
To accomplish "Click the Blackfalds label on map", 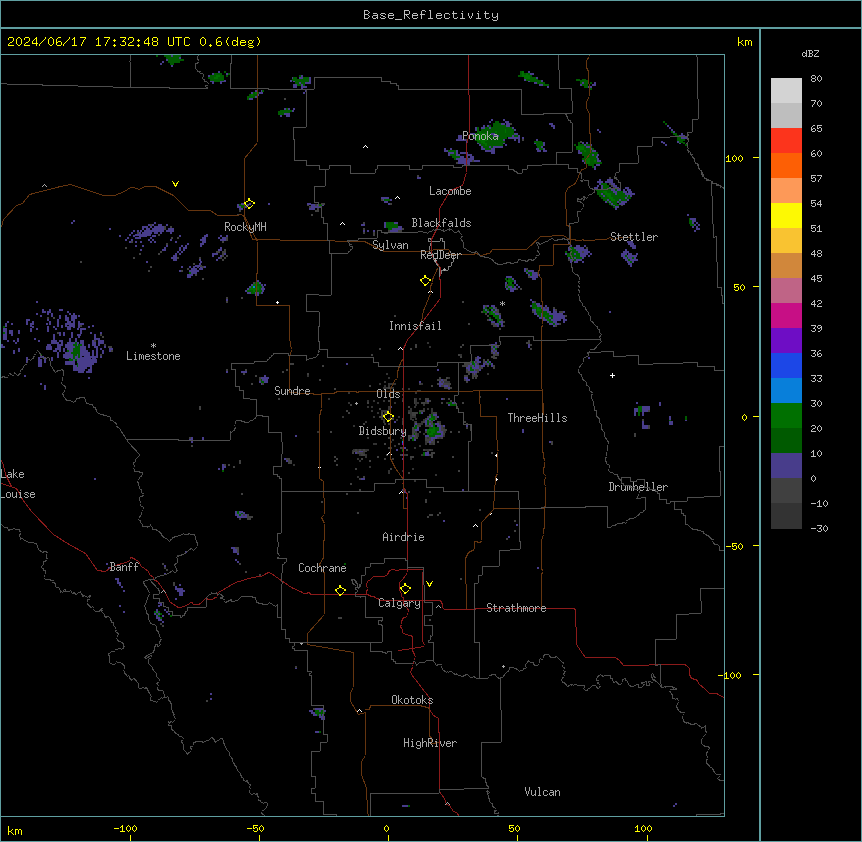I will [441, 223].
